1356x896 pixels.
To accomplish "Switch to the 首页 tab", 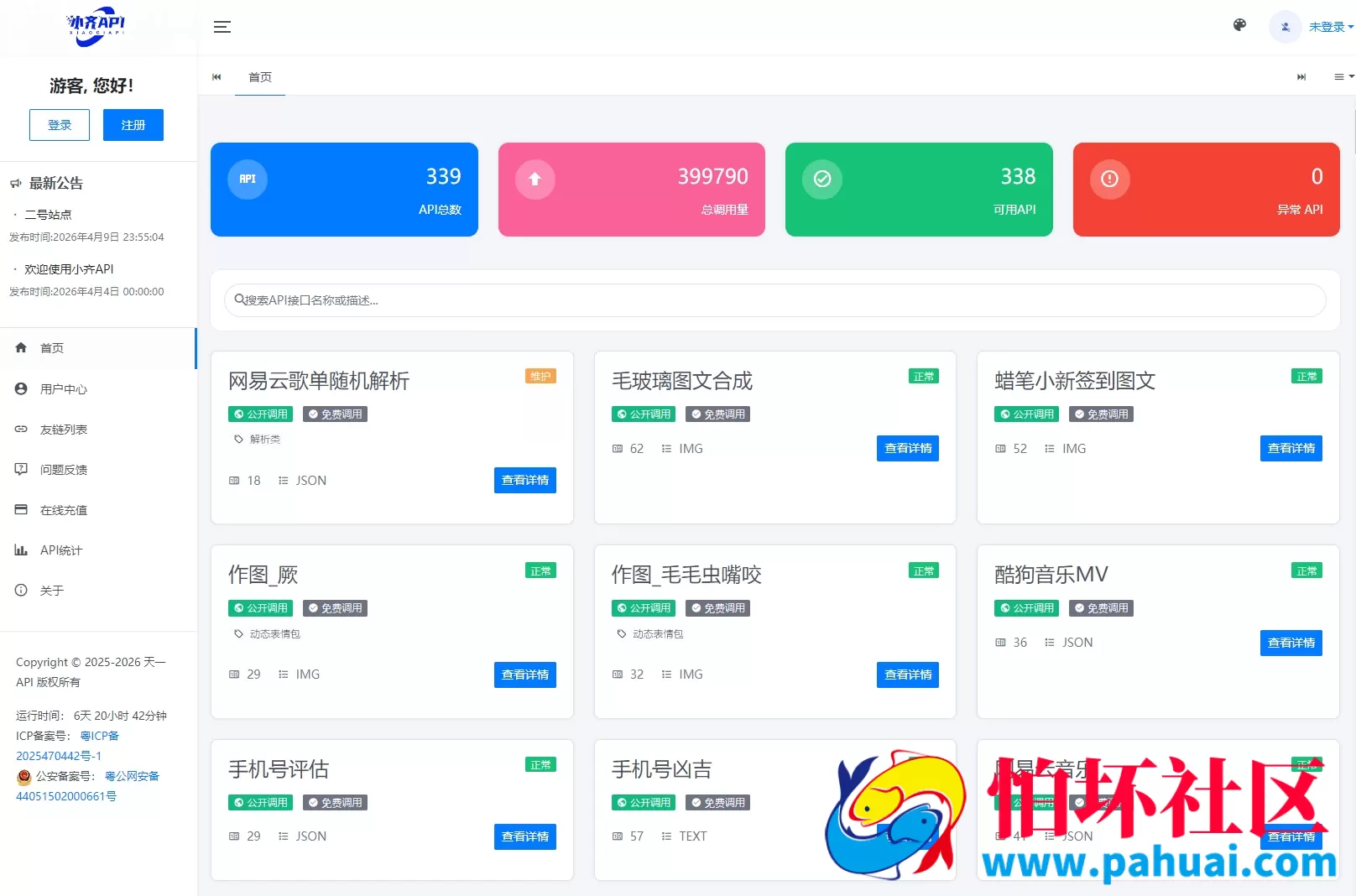I will click(259, 76).
